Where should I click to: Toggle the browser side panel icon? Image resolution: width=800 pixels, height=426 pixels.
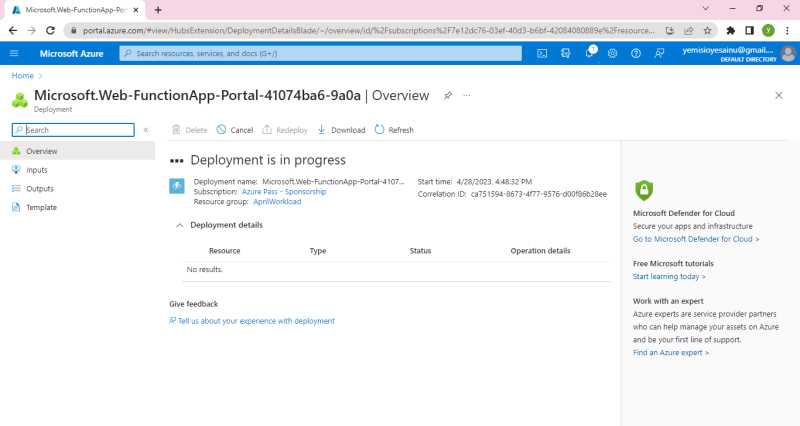pyautogui.click(x=749, y=31)
